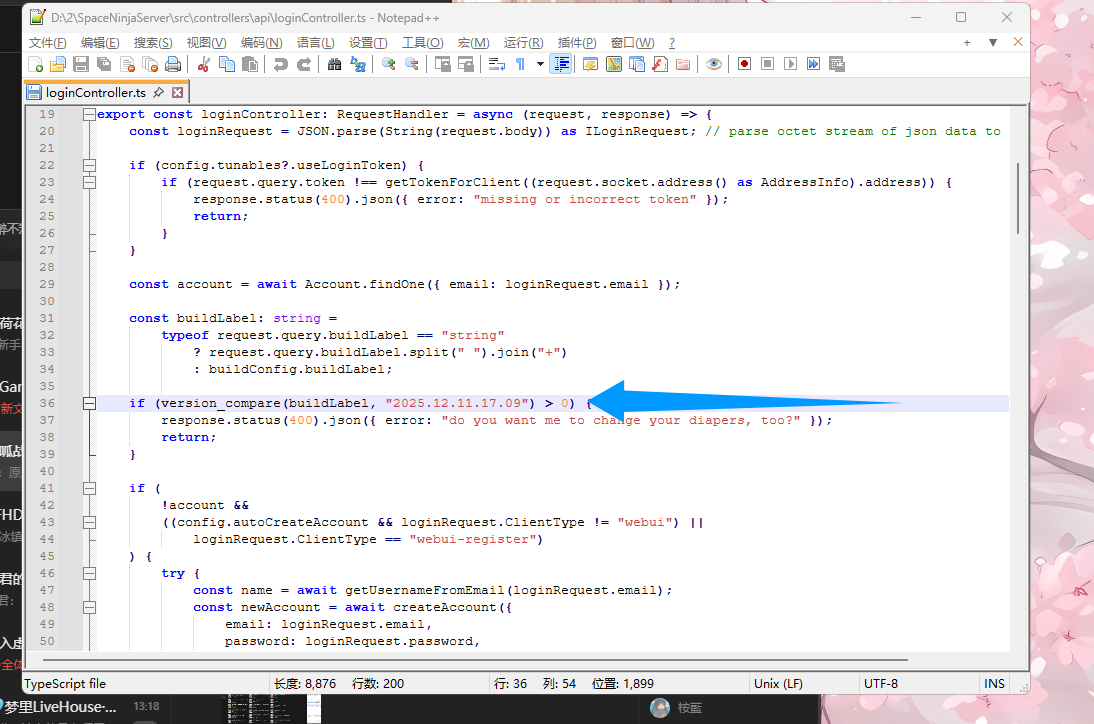Click the Zoom In toolbar icon
1094x724 pixels.
coord(389,64)
